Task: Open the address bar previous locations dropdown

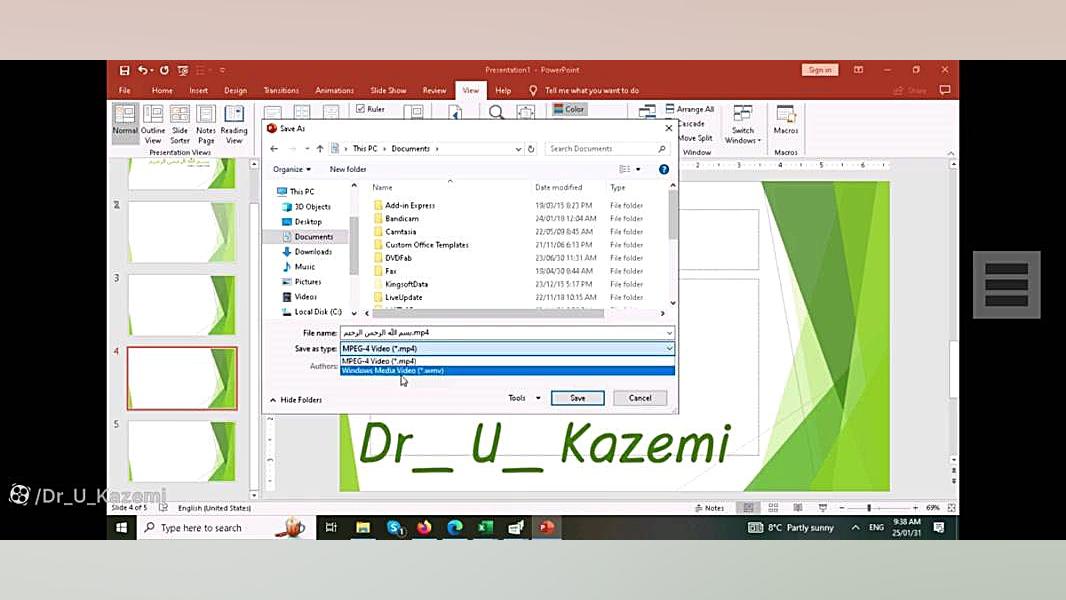Action: (x=518, y=149)
